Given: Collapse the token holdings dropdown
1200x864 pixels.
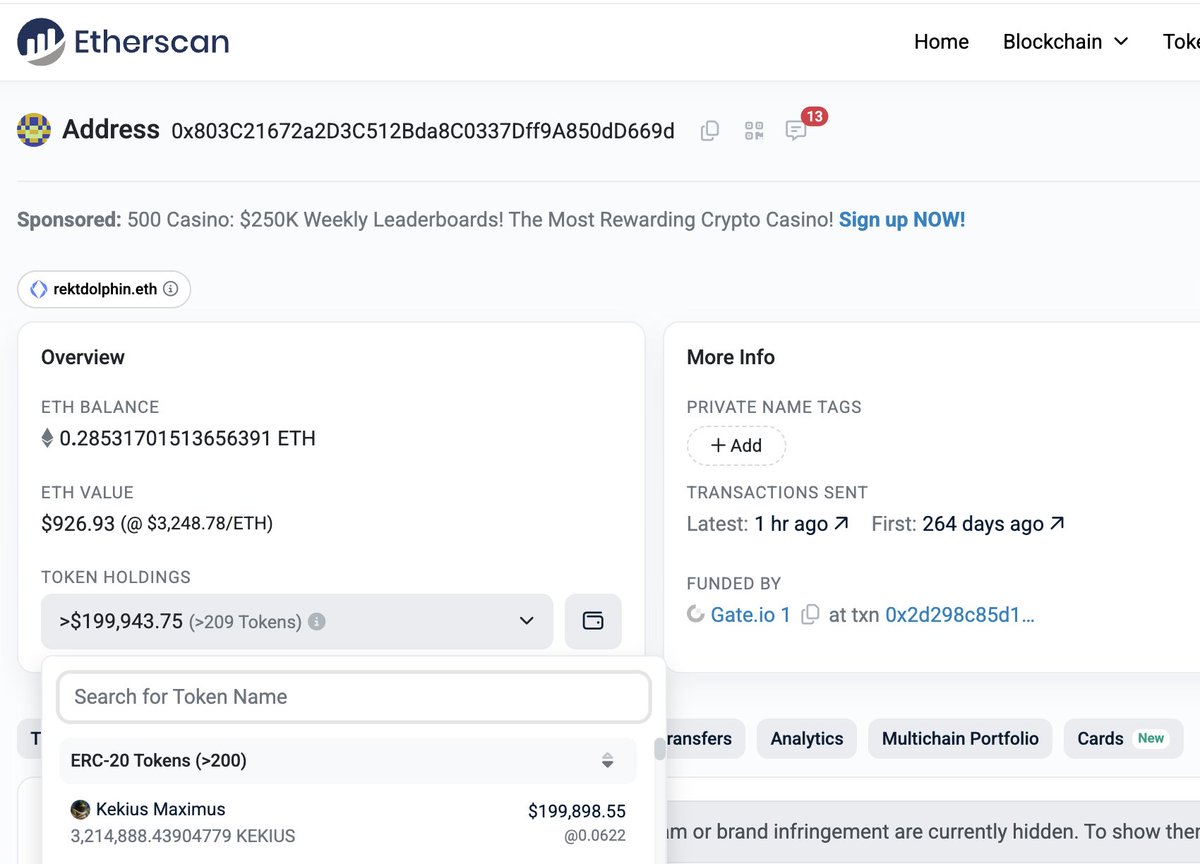Looking at the screenshot, I should (x=297, y=621).
